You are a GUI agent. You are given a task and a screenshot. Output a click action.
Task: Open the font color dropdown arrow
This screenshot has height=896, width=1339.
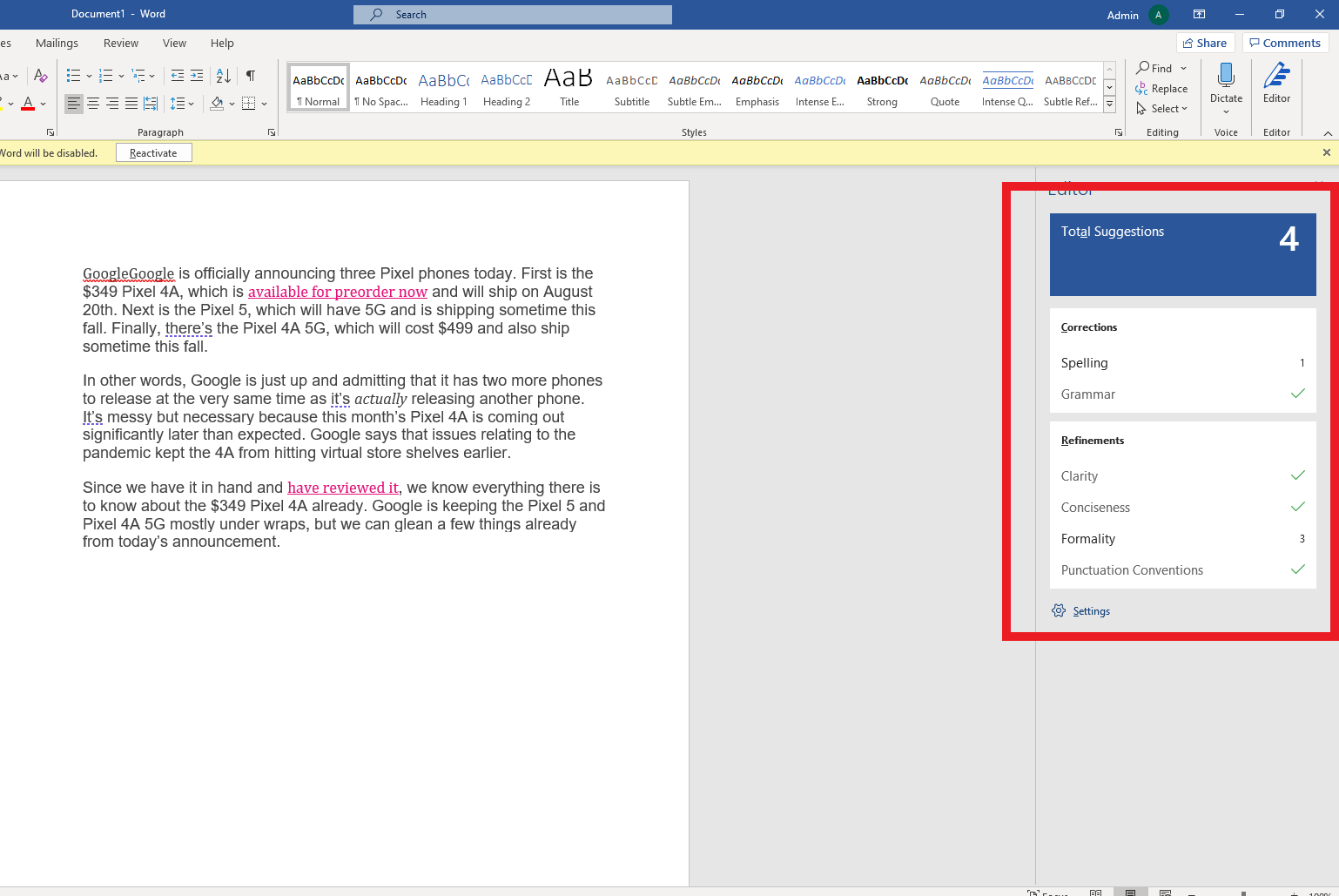44,104
